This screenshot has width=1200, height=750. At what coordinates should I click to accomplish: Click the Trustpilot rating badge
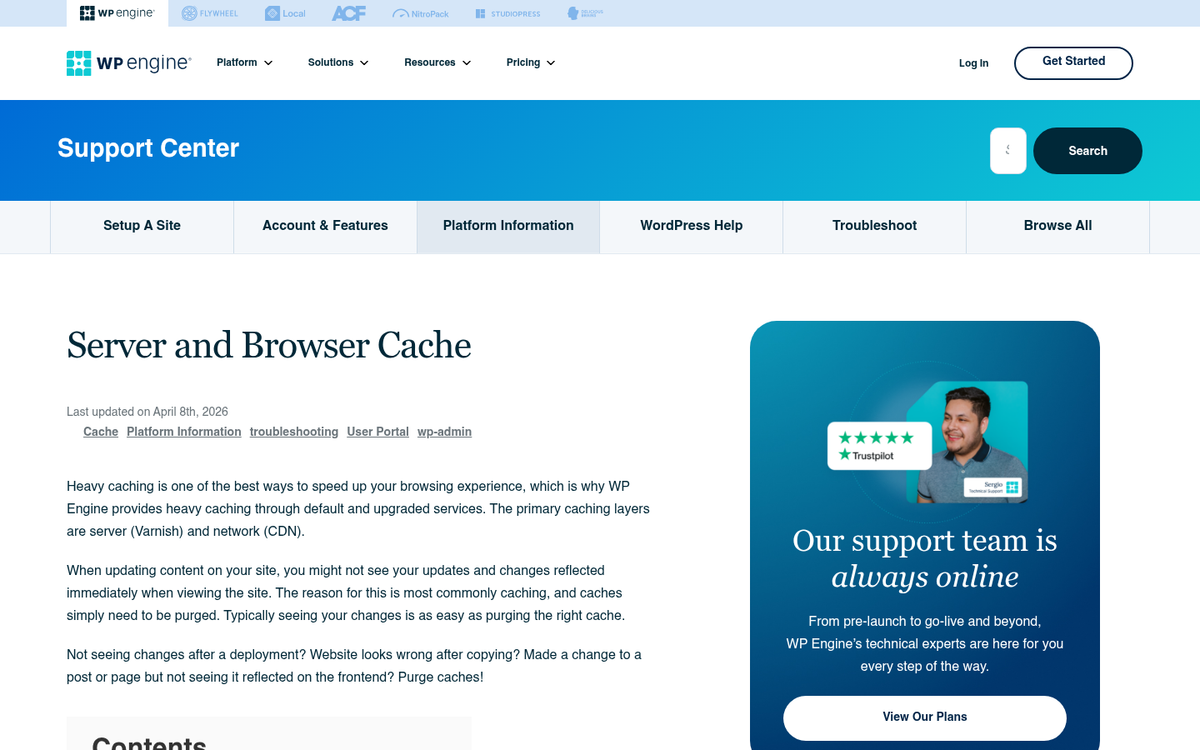[x=878, y=446]
